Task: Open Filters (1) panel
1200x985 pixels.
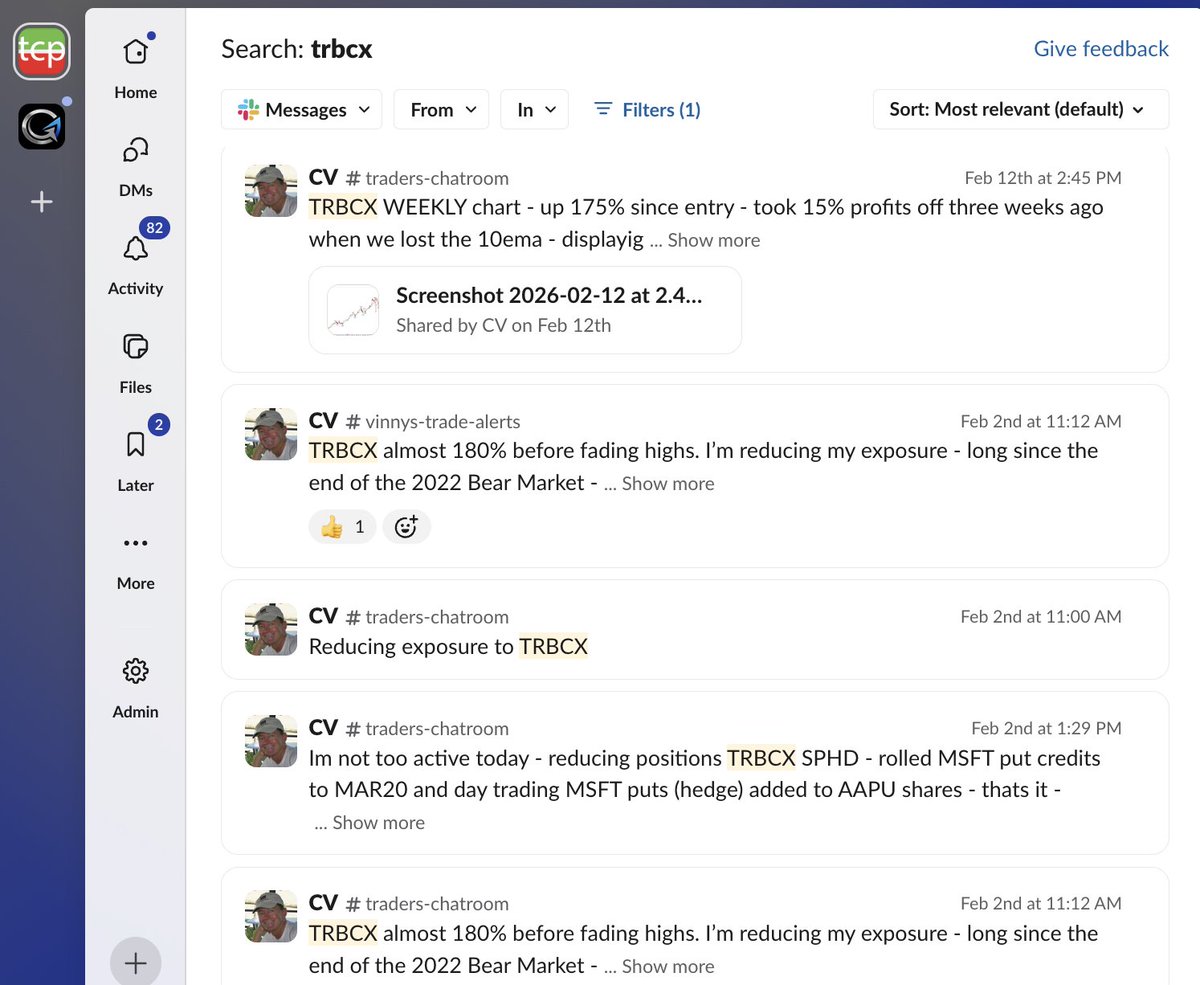Action: pos(647,110)
